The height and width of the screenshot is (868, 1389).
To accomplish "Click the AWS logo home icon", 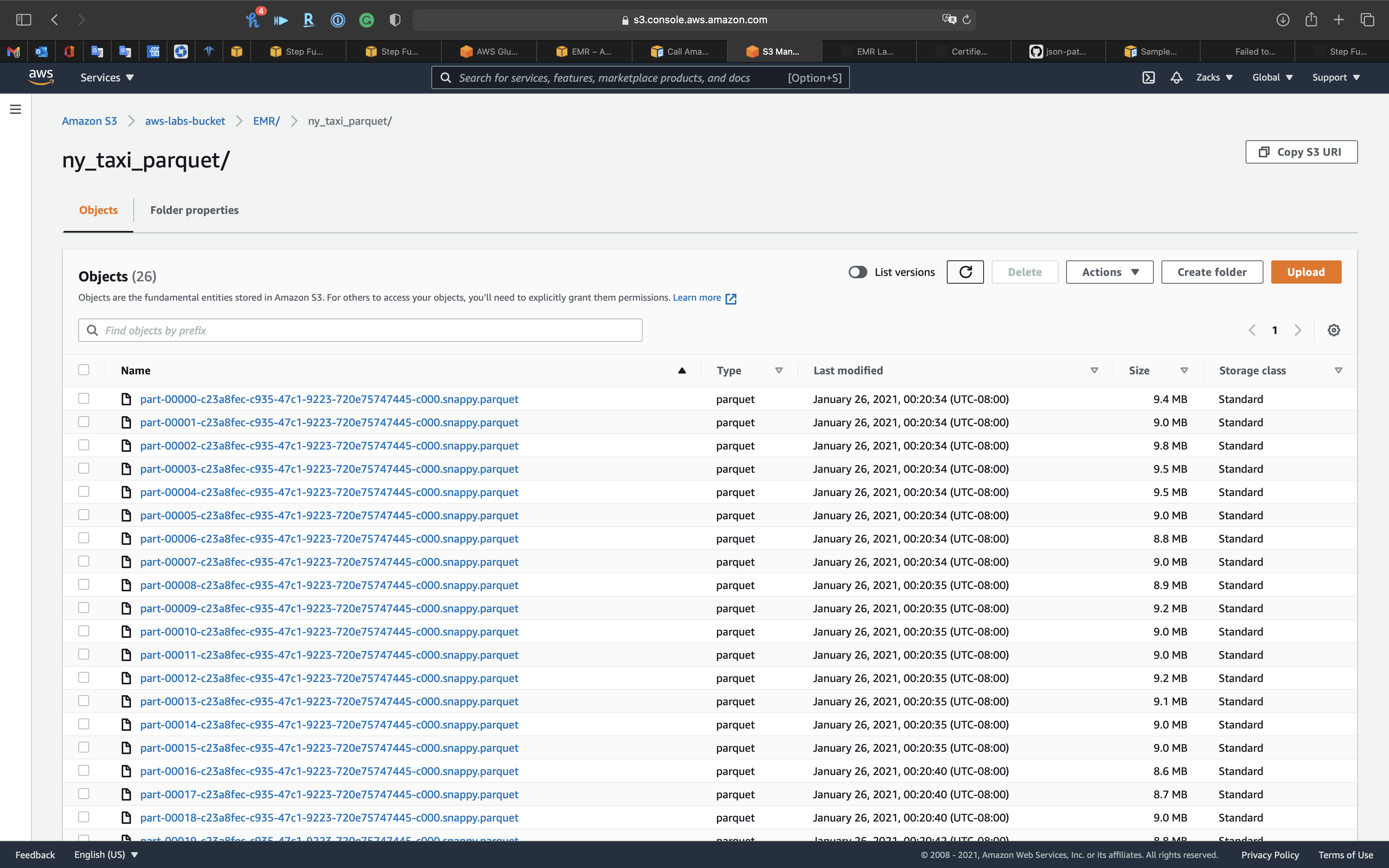I will click(41, 77).
